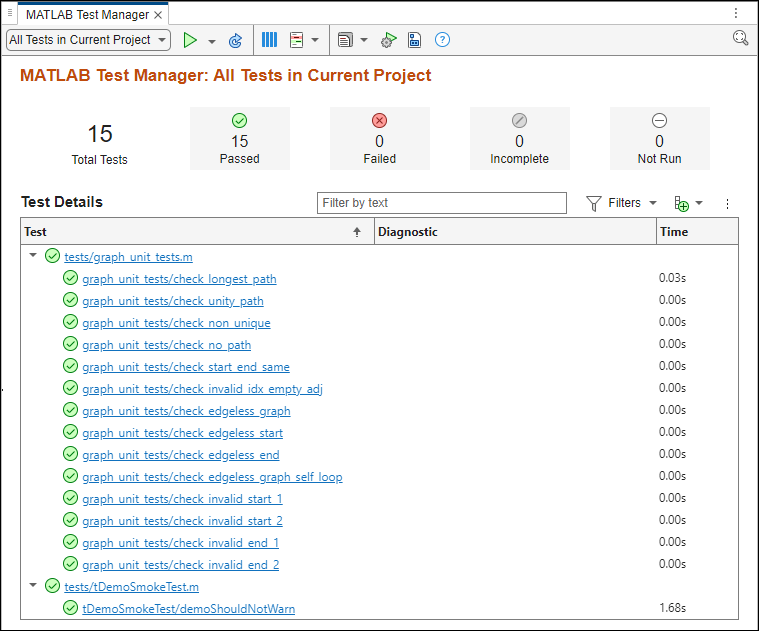Click the add tests tree-plus icon
759x631 pixels.
[x=682, y=204]
